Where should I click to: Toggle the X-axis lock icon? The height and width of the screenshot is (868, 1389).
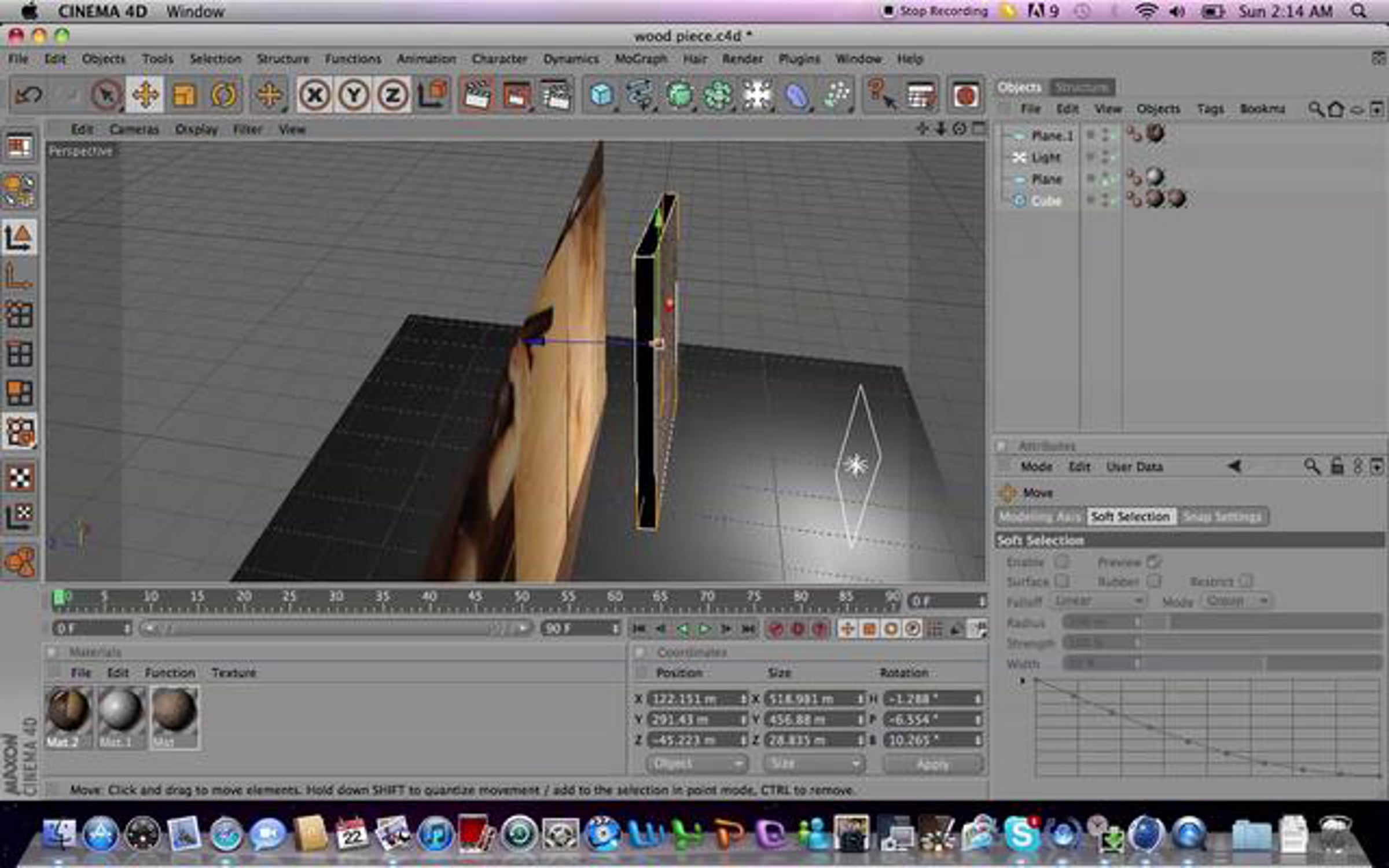tap(314, 94)
